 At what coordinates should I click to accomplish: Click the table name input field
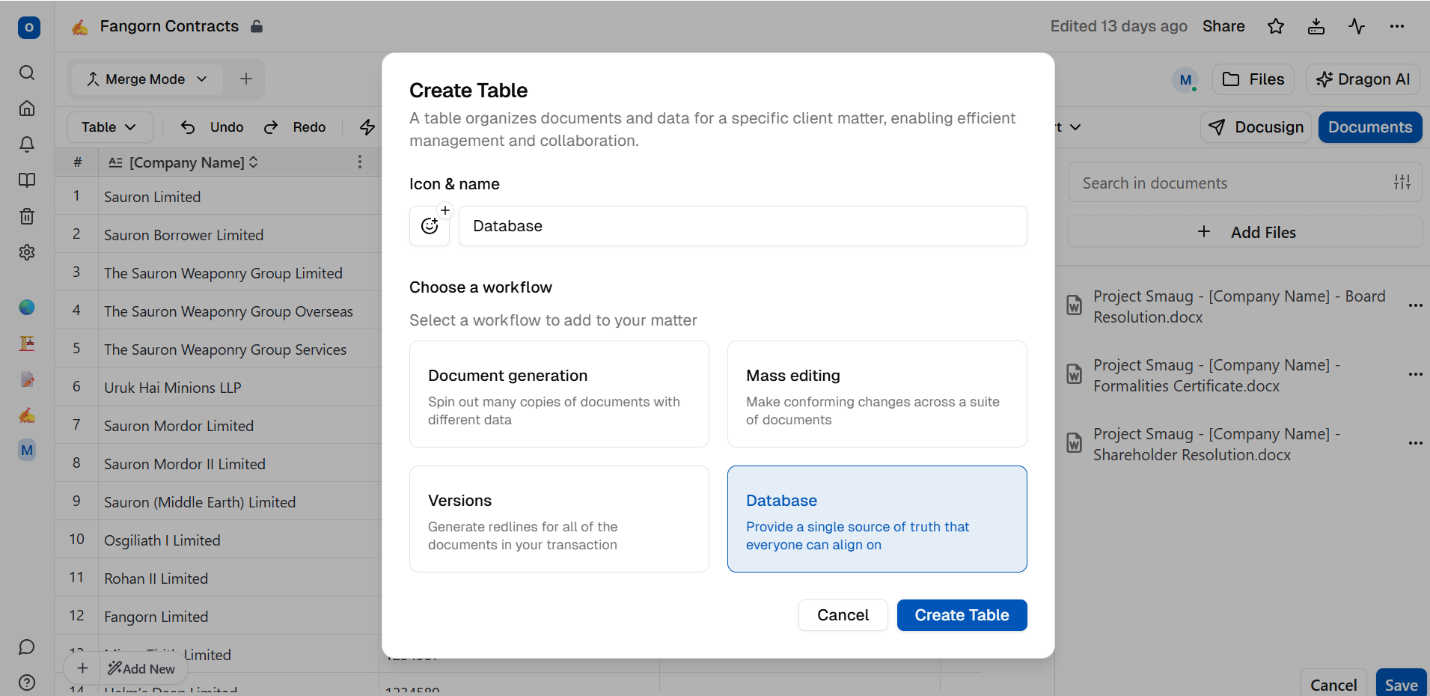[743, 226]
